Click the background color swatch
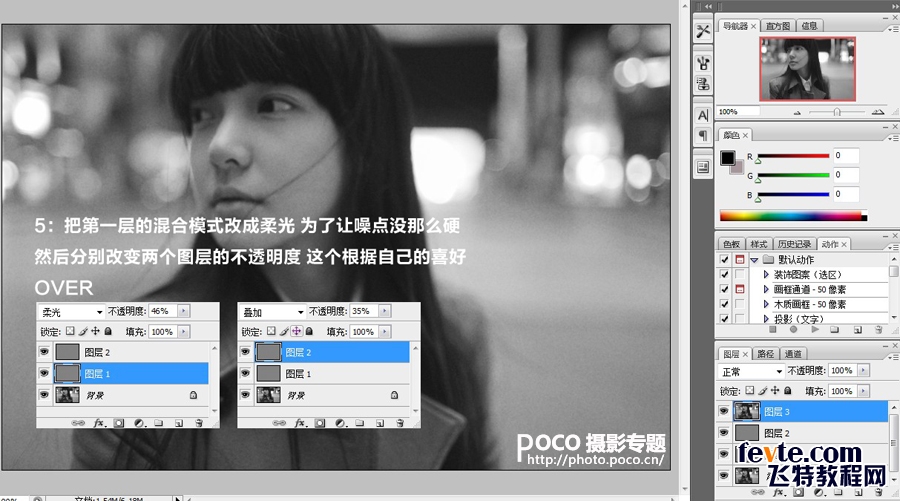Image resolution: width=900 pixels, height=501 pixels. point(738,169)
